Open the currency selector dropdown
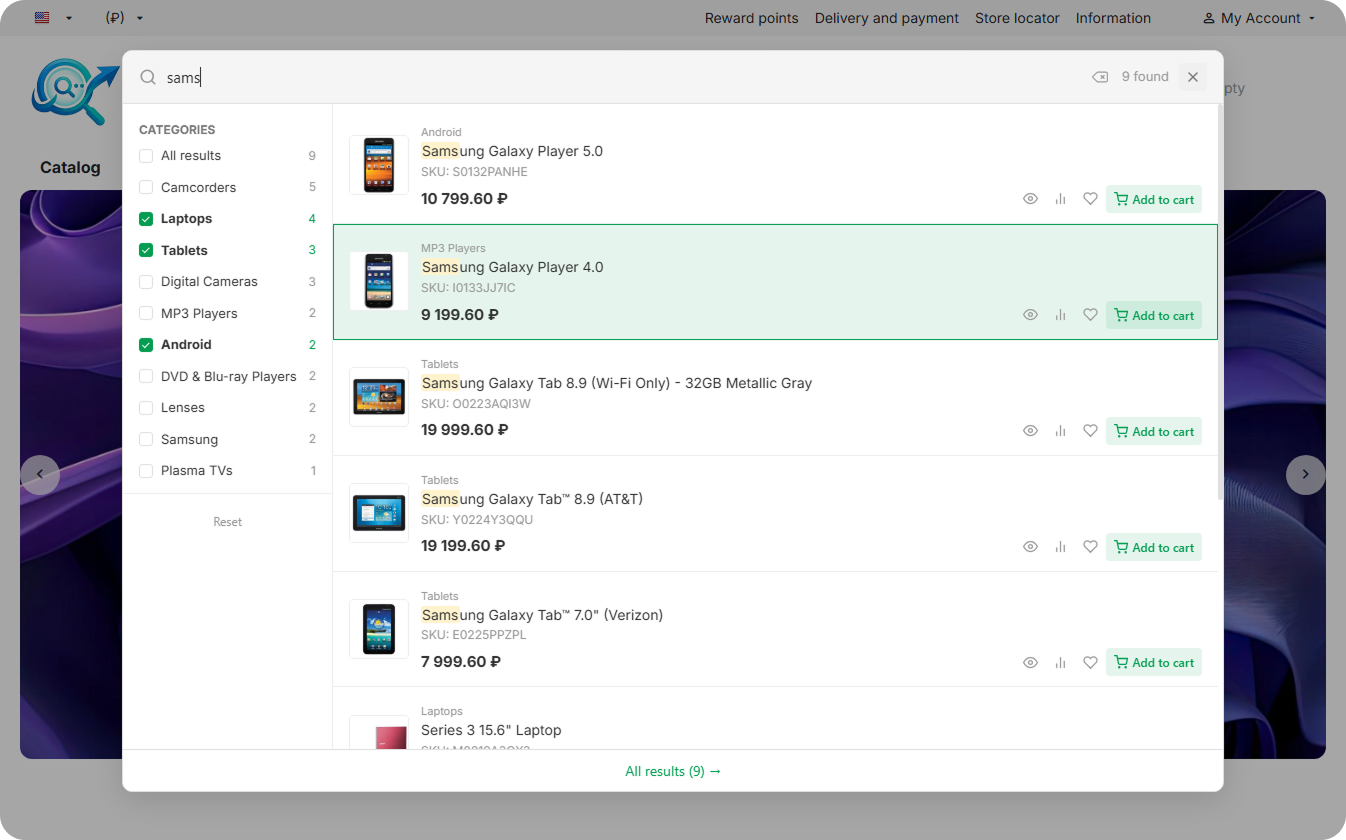The width and height of the screenshot is (1346, 840). click(124, 18)
